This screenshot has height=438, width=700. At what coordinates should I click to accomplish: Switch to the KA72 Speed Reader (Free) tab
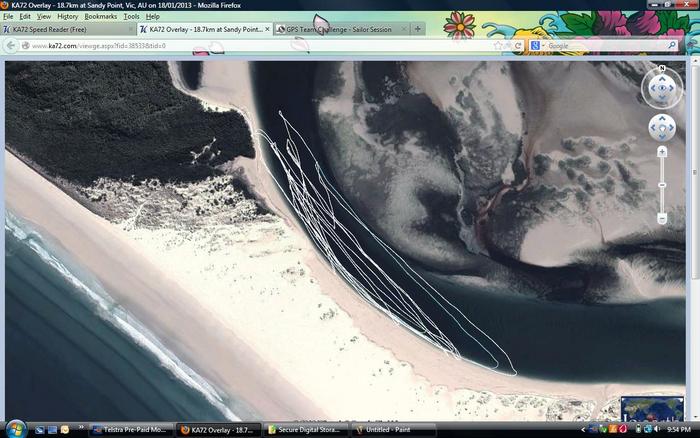click(64, 30)
